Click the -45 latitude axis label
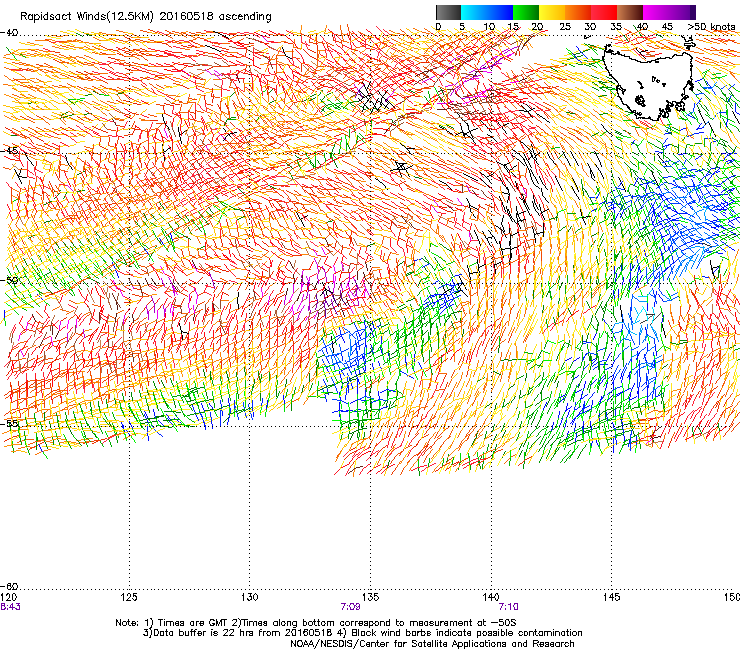Viewport: 740px width, 650px height. click(x=9, y=151)
